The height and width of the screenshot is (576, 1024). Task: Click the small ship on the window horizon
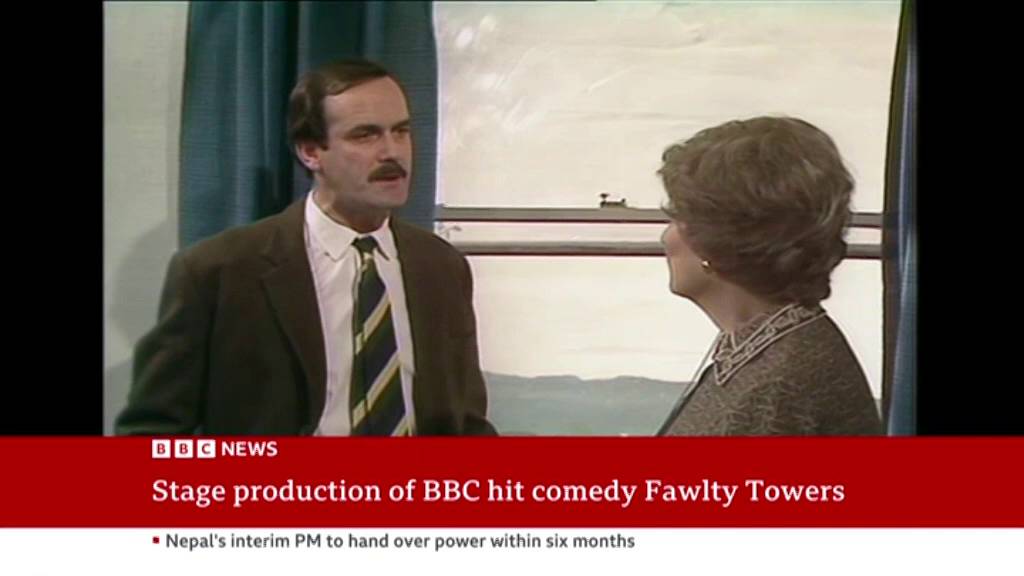pos(612,200)
